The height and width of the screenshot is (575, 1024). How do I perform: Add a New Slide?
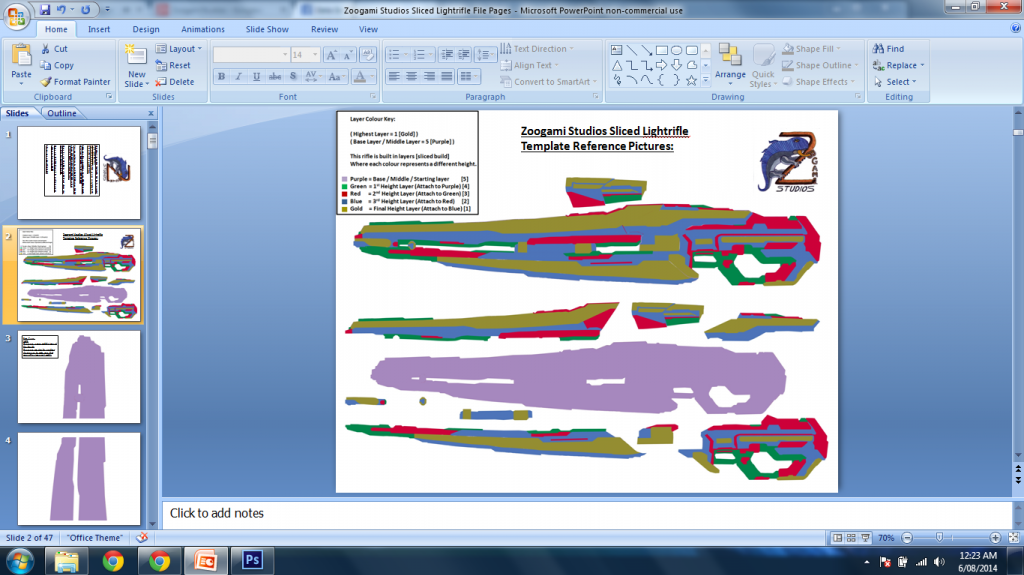(136, 65)
